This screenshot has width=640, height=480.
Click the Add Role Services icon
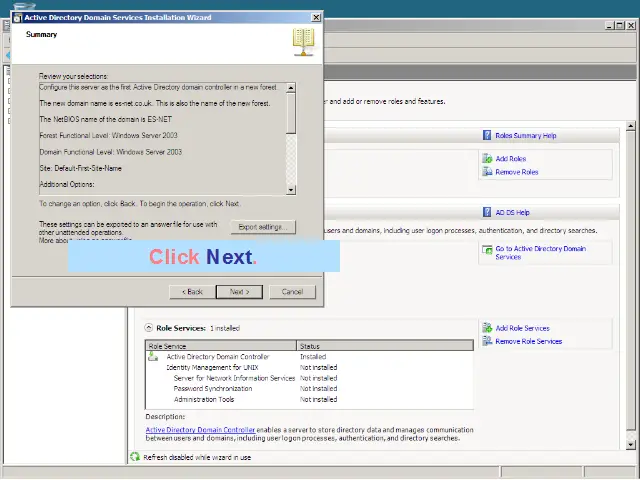487,327
